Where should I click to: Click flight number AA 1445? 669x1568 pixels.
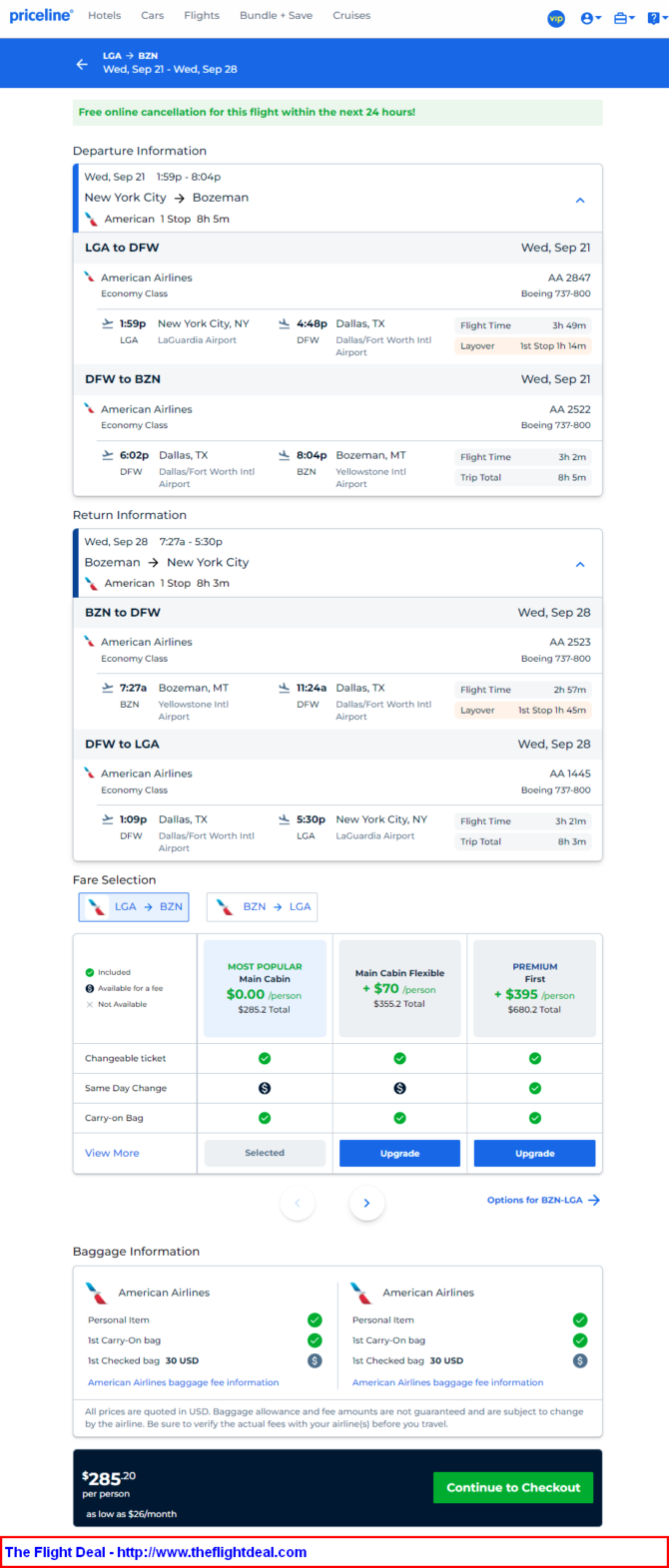coord(569,774)
